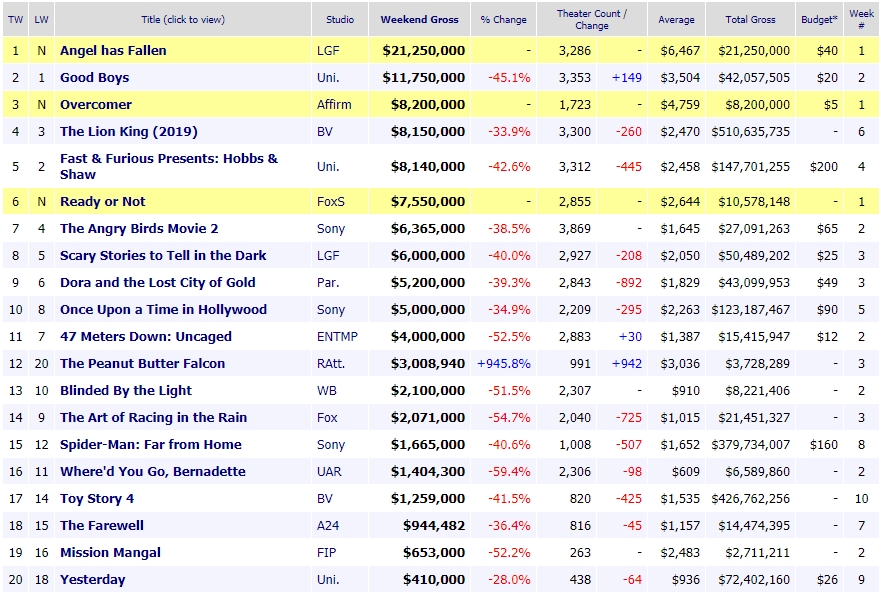Sort by the Average column header
Screen dimensions: 881x593
[676, 20]
